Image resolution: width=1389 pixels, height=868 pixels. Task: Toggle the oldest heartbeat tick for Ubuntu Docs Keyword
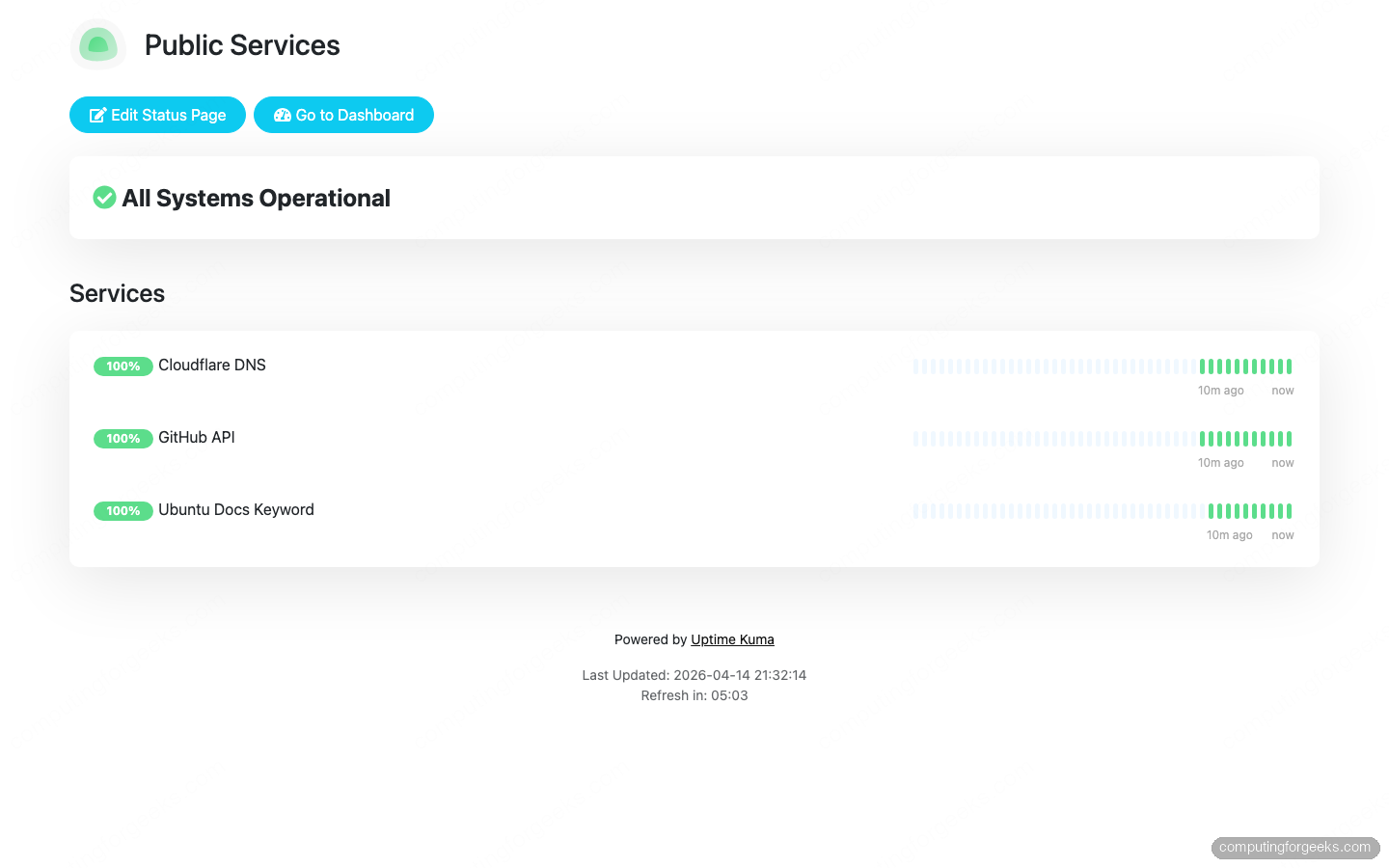click(916, 510)
